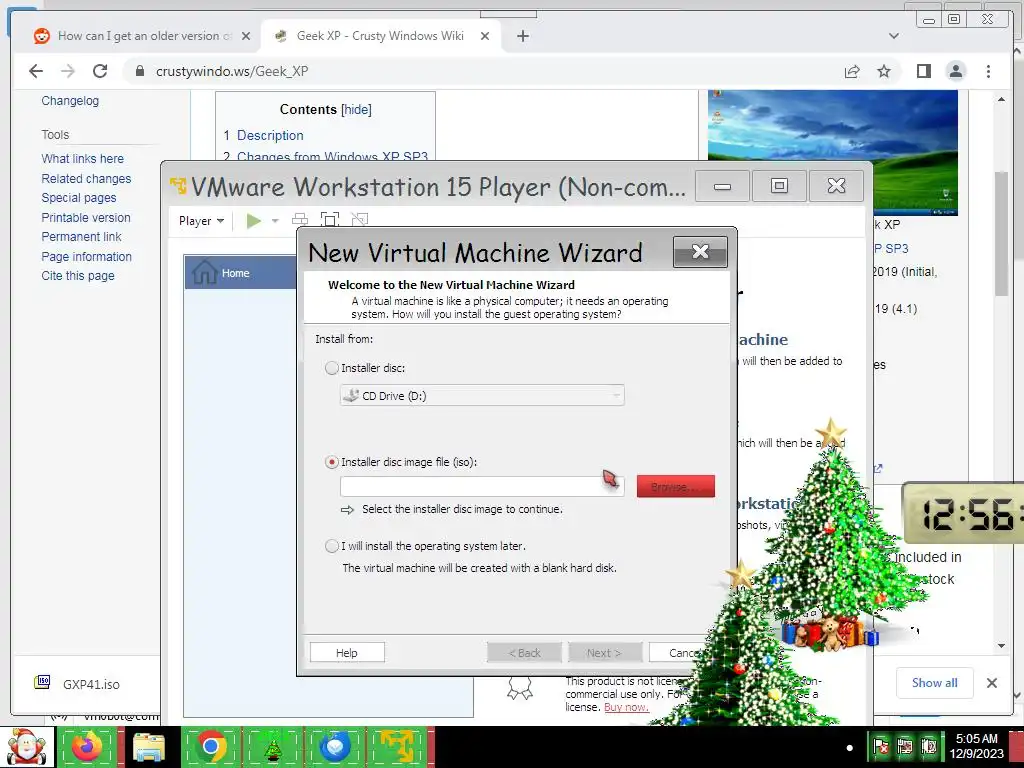Open Printable version link
This screenshot has height=768, width=1024.
tap(86, 217)
